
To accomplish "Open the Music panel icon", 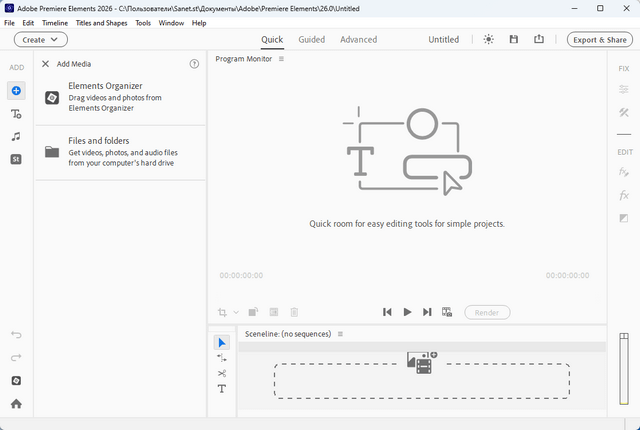I will click(x=16, y=136).
